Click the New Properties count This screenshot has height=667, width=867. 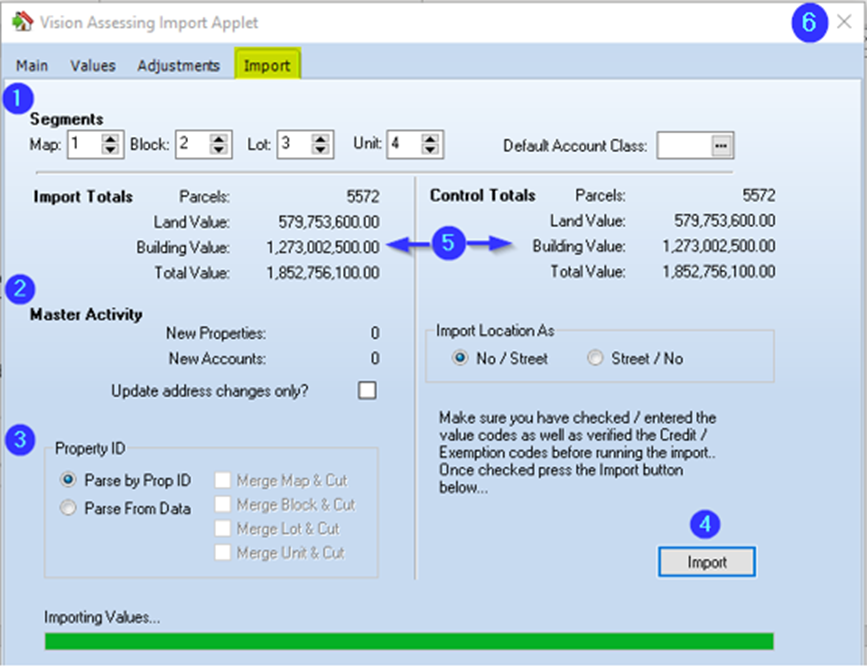(x=375, y=333)
